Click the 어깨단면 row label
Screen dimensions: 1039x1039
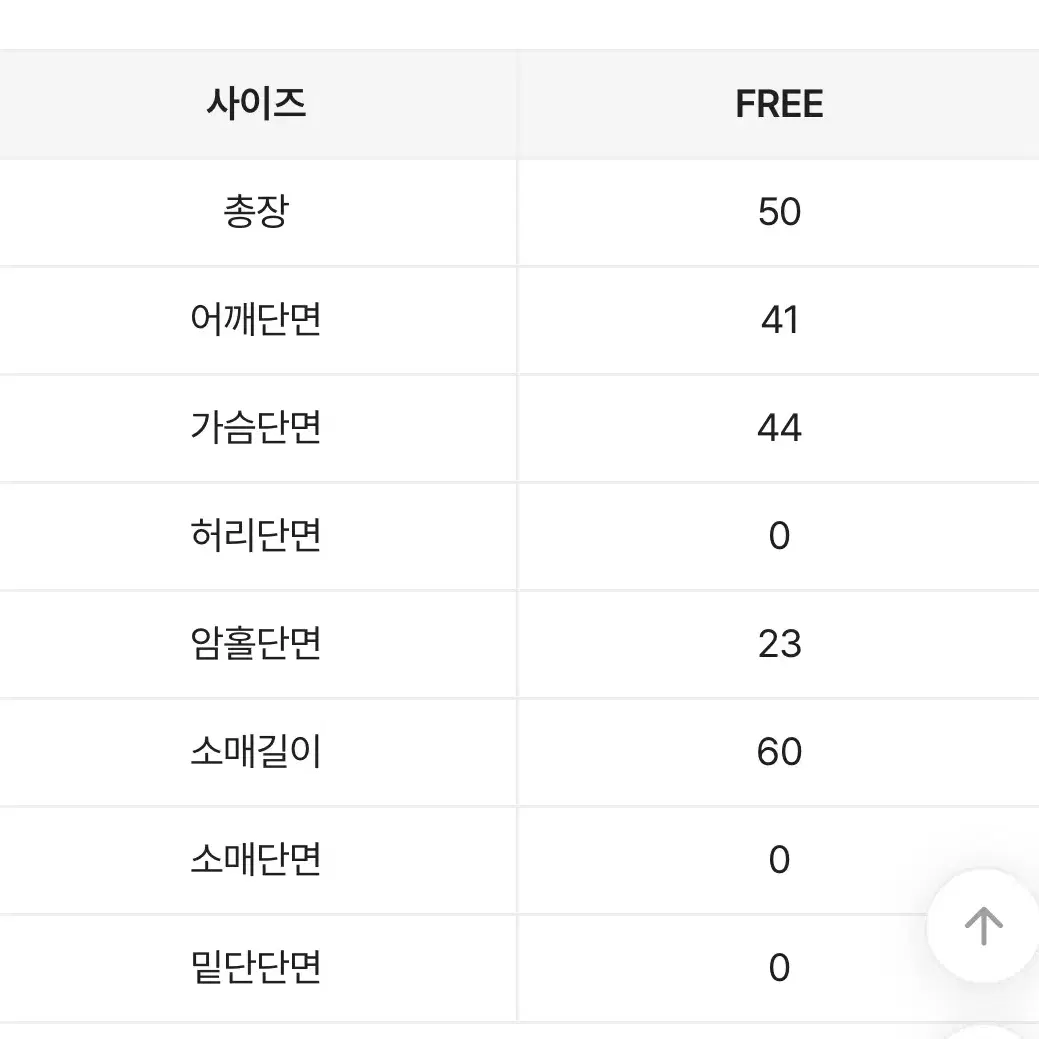(x=256, y=320)
